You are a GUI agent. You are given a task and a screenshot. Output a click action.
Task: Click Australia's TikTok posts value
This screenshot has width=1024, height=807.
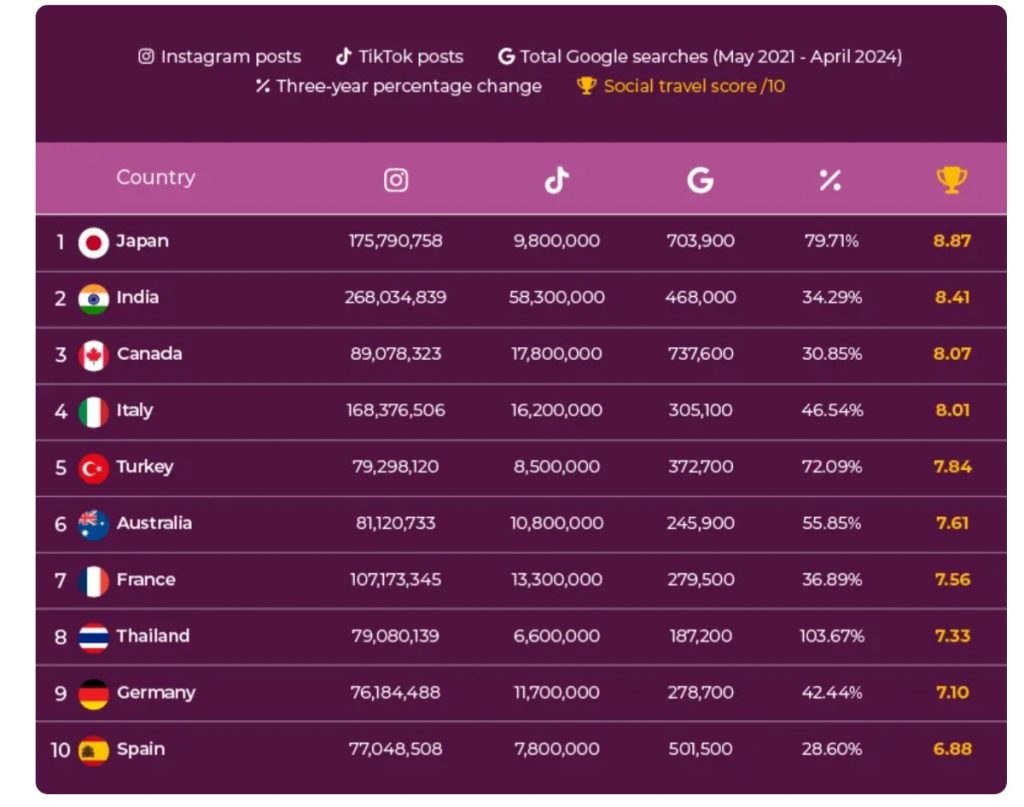point(556,523)
